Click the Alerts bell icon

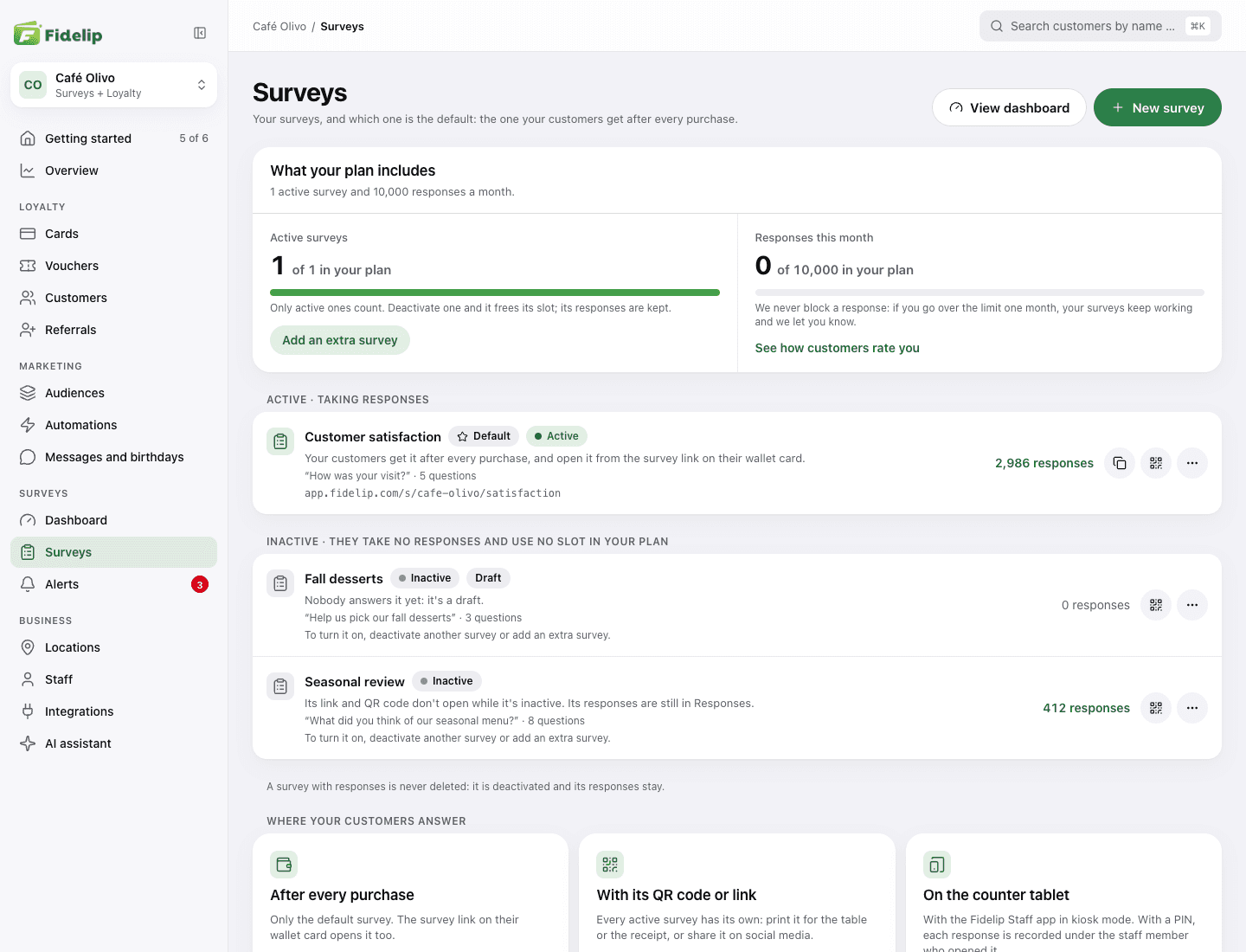(28, 584)
